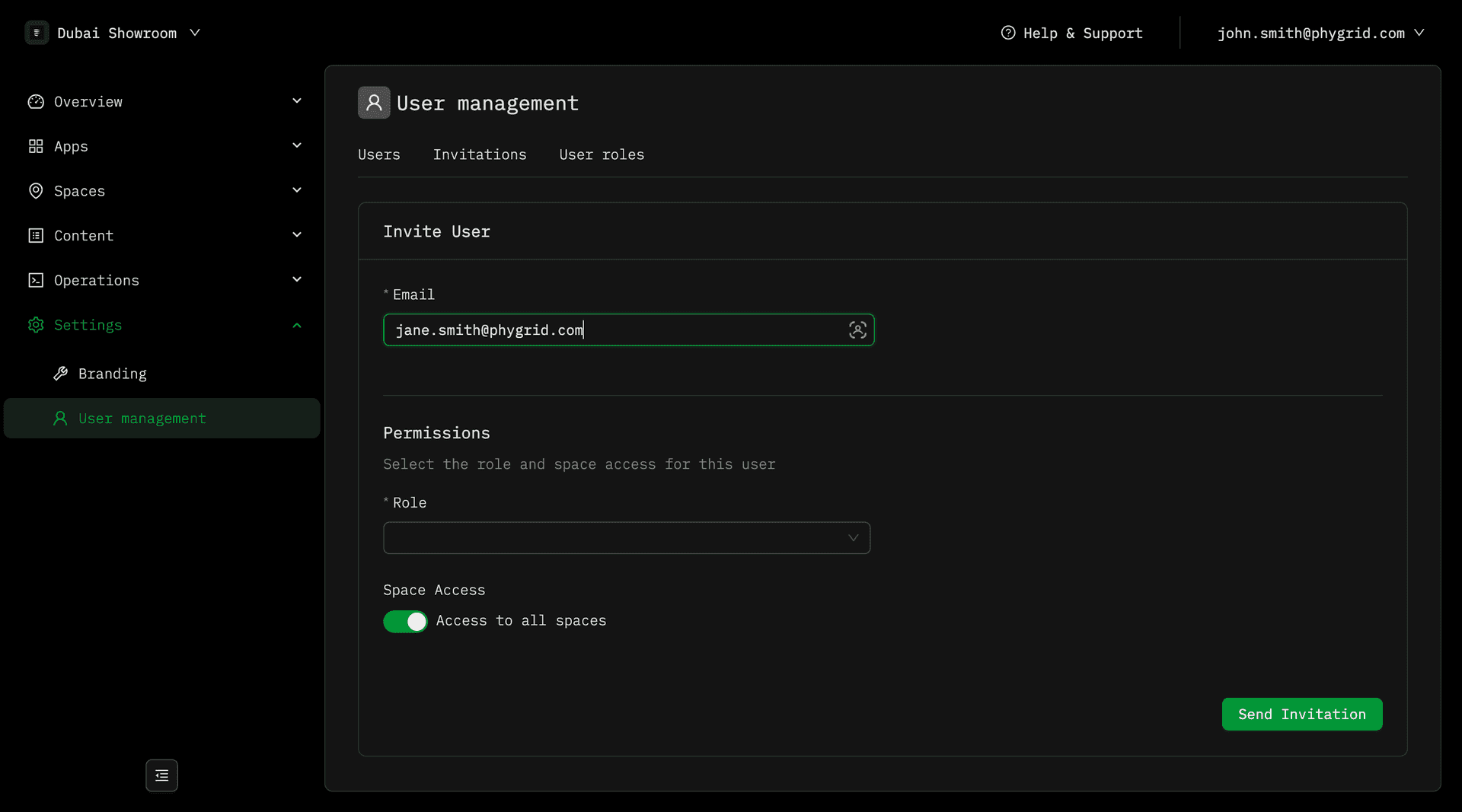Click the contact scan icon in the Email field
The image size is (1462, 812).
[x=857, y=330]
